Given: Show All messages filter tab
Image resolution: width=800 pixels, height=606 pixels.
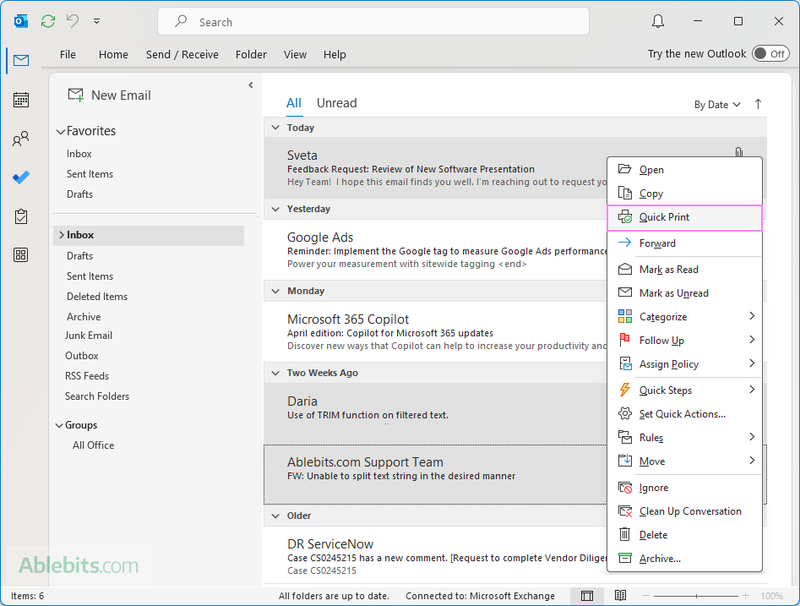Looking at the screenshot, I should [294, 103].
